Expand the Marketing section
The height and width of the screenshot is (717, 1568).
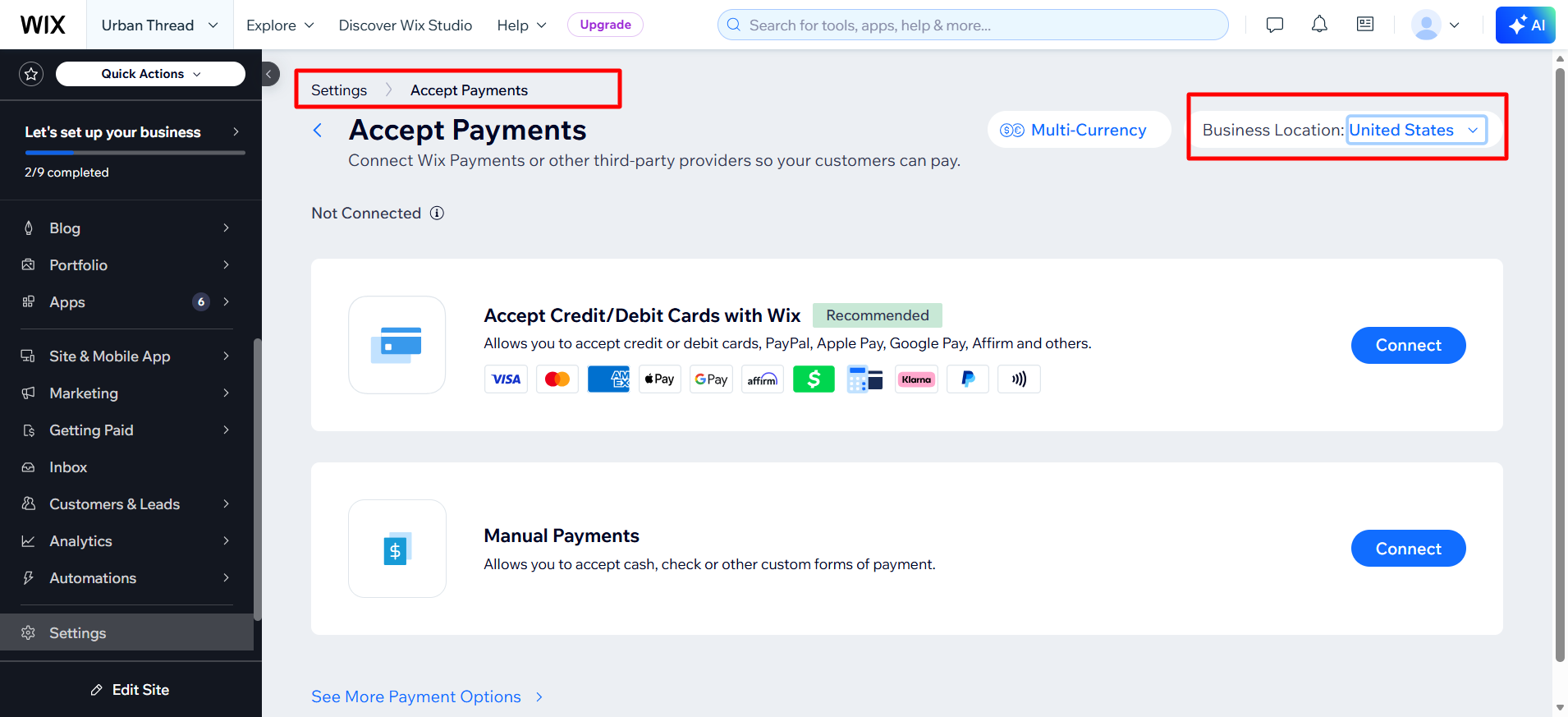point(126,393)
